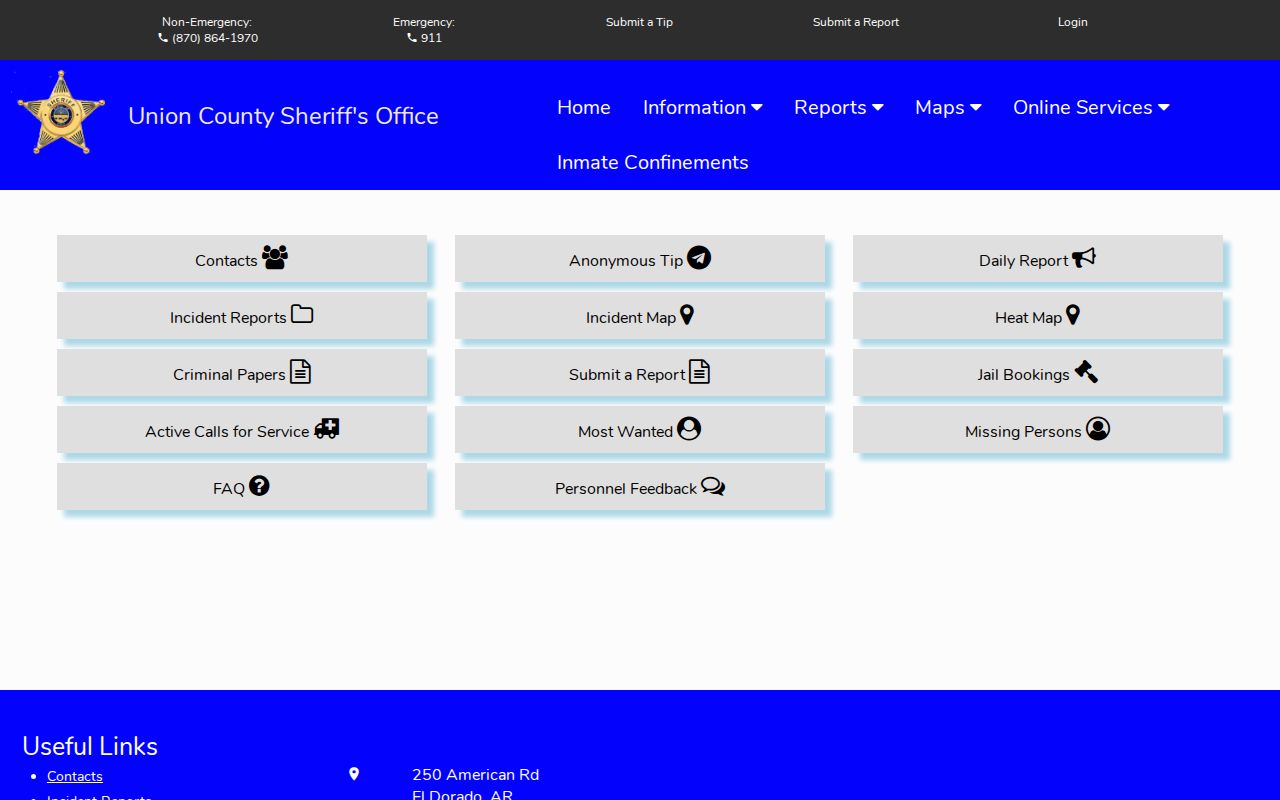Click the chat bubbles icon for Personnel Feedback
1280x800 pixels.
click(x=713, y=486)
